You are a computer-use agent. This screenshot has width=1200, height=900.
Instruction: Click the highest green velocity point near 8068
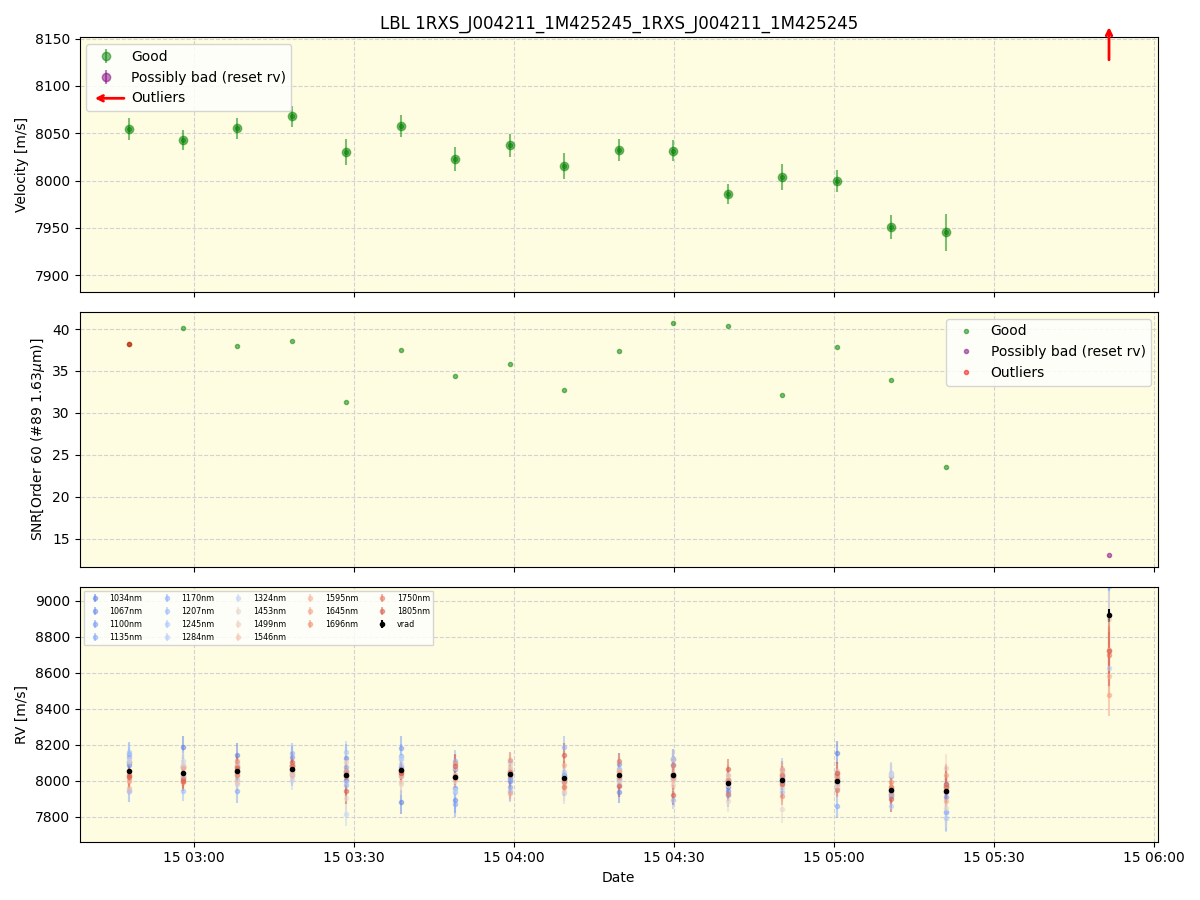pos(292,116)
